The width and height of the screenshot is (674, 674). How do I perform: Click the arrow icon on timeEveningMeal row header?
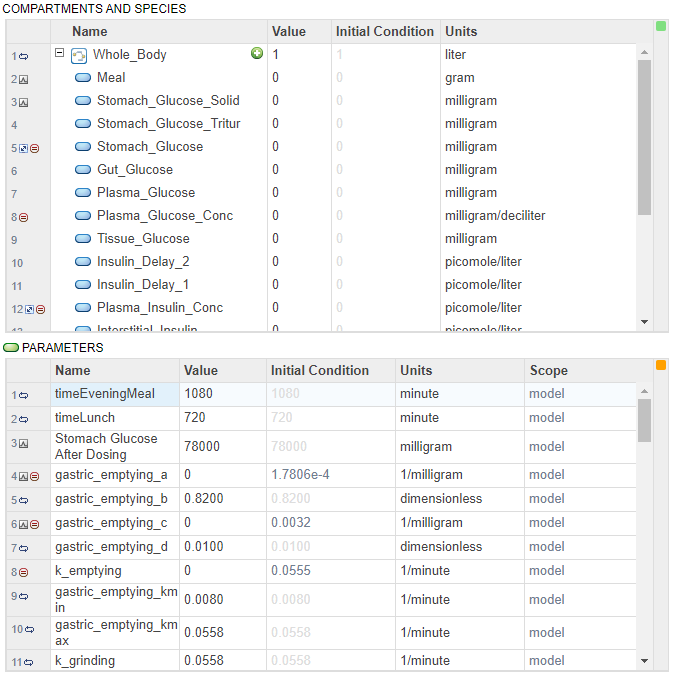(24, 395)
